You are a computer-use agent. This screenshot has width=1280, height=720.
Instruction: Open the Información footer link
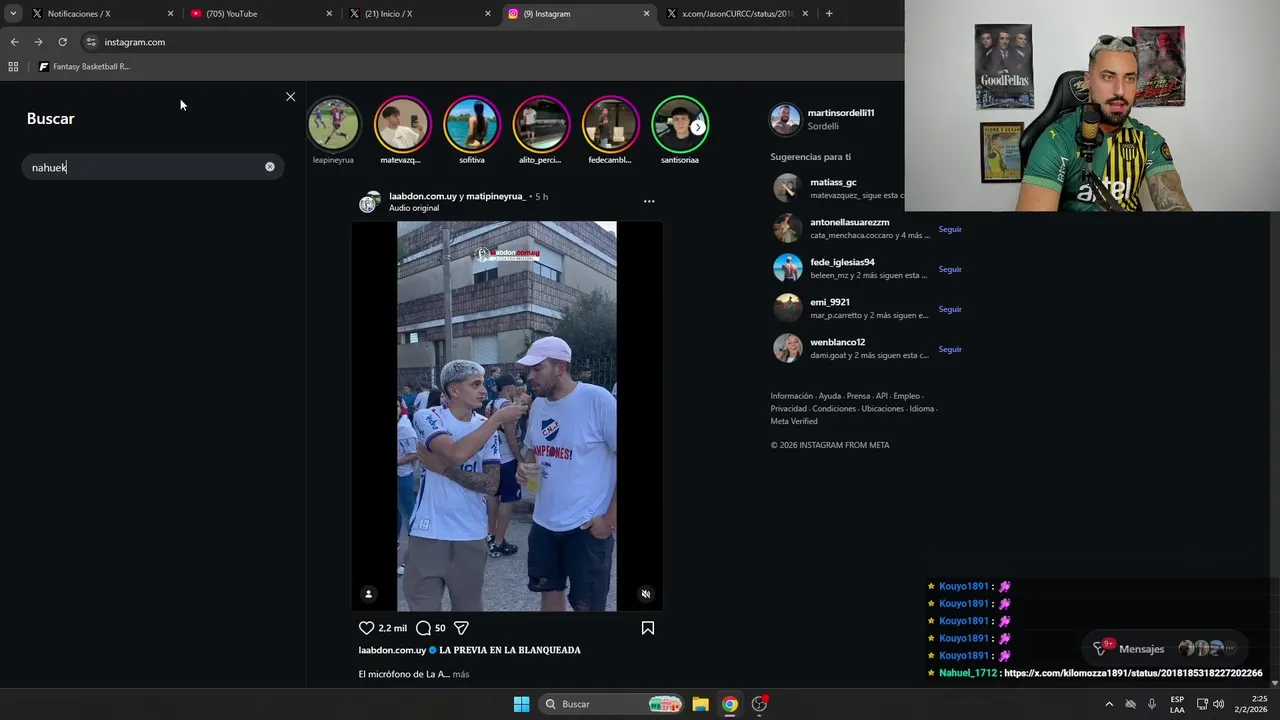791,396
